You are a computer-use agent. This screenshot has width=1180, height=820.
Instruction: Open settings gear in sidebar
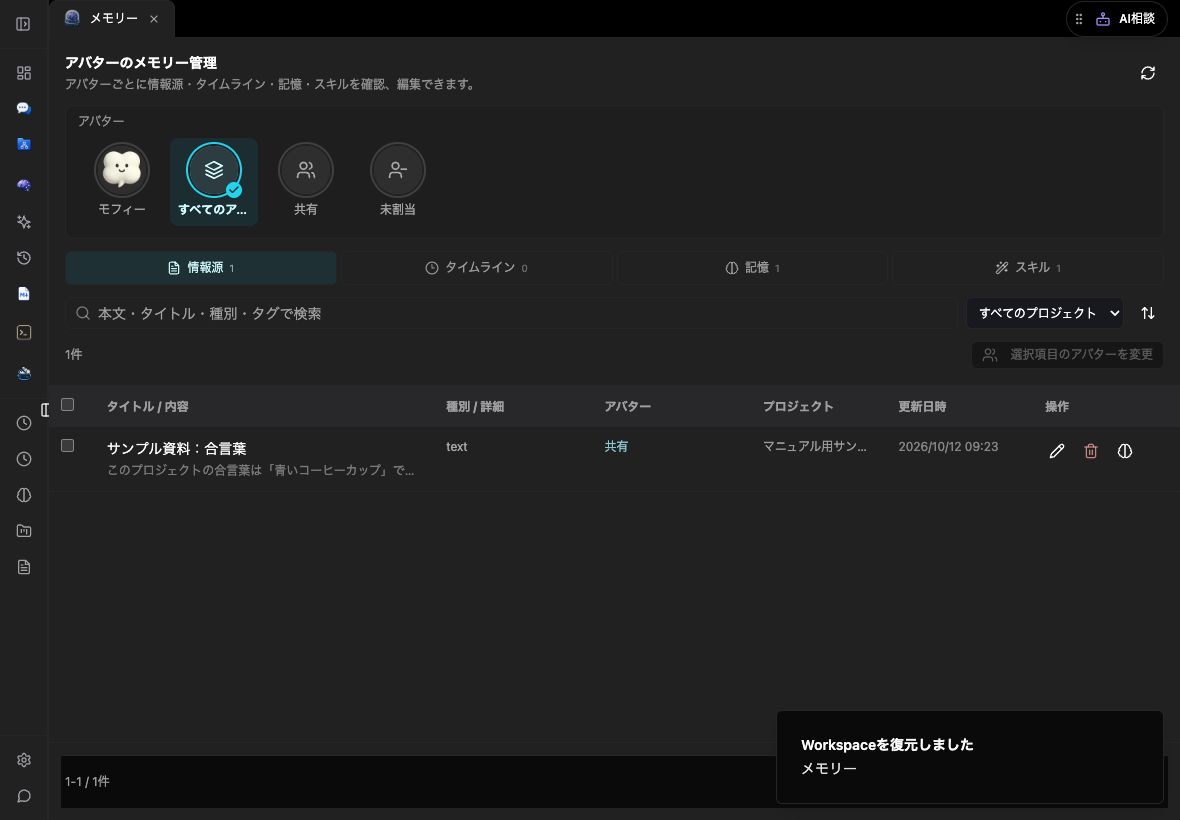point(24,760)
